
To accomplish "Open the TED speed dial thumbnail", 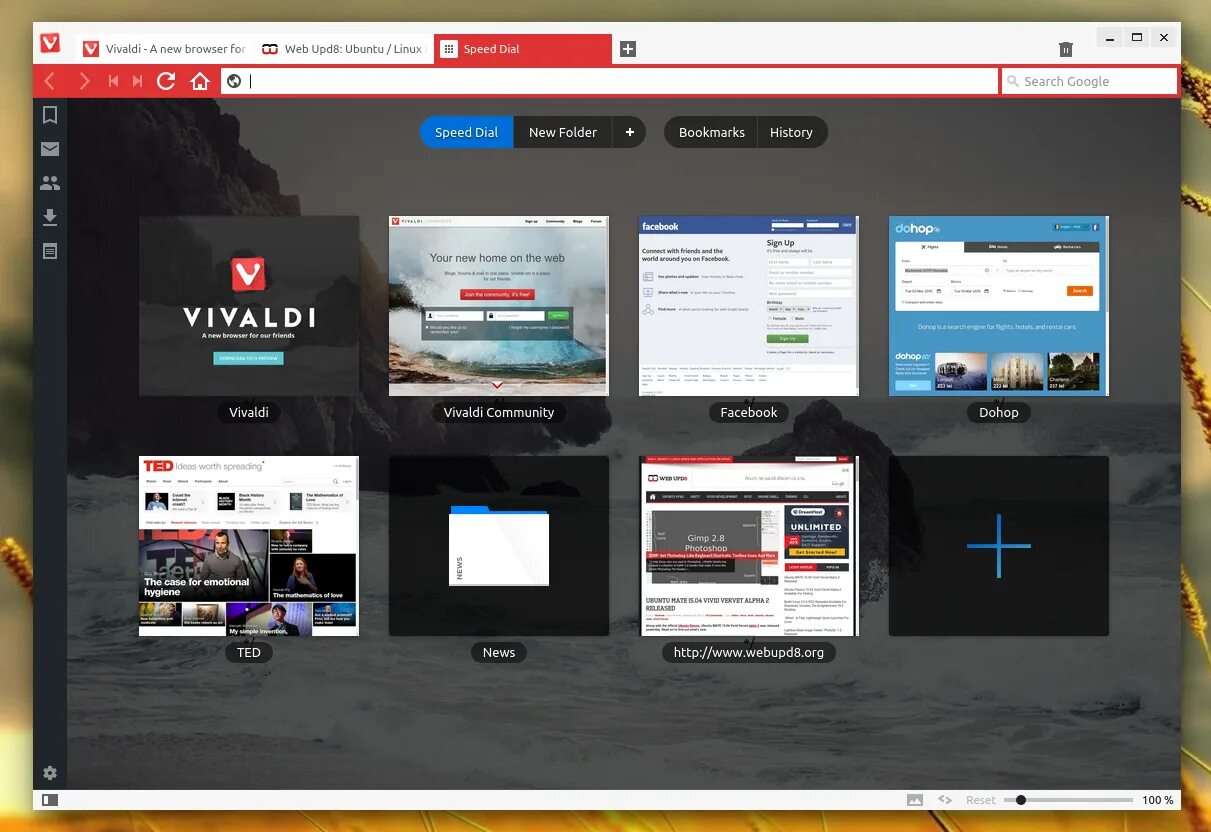I will pos(249,546).
